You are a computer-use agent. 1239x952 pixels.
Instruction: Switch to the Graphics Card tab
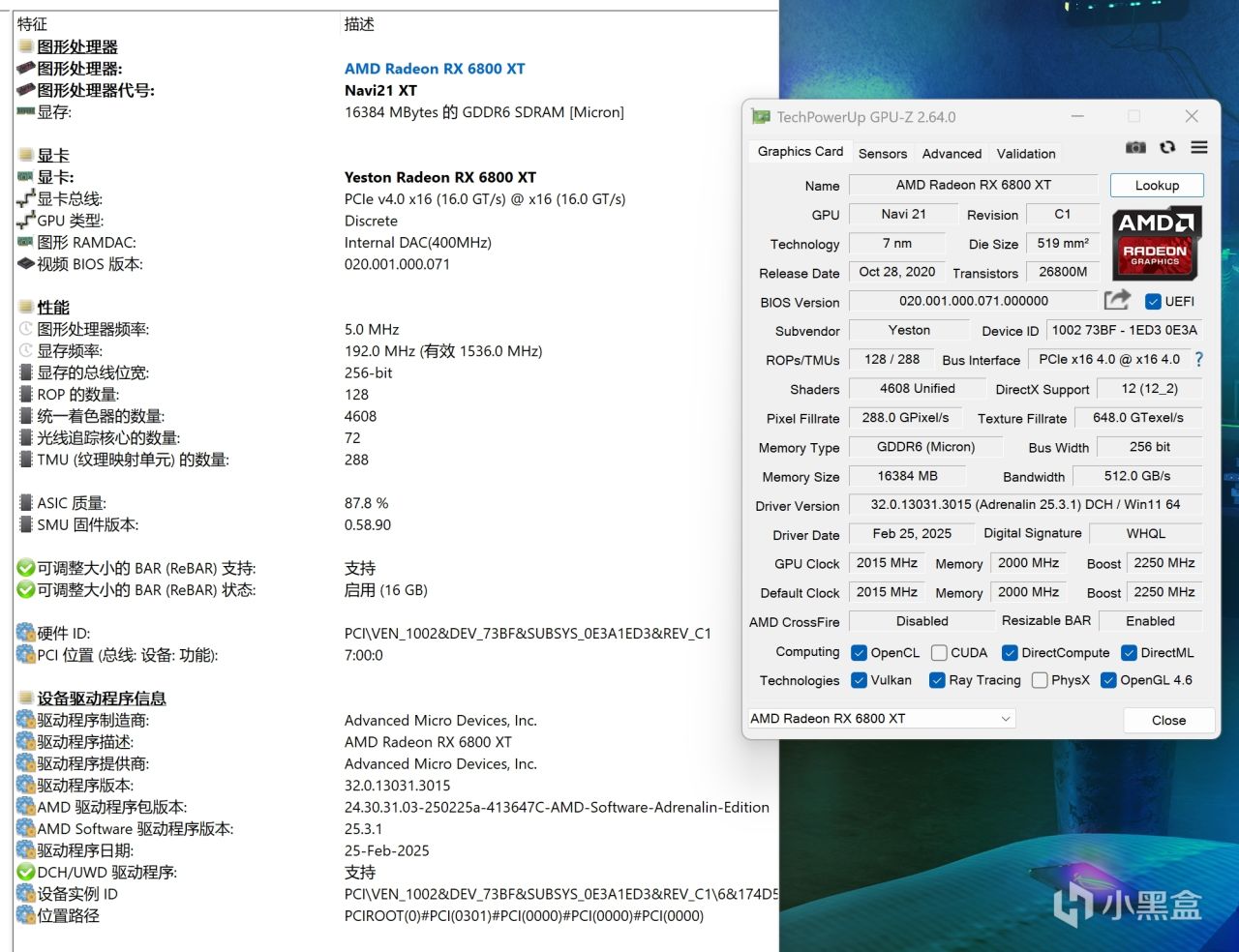(801, 152)
